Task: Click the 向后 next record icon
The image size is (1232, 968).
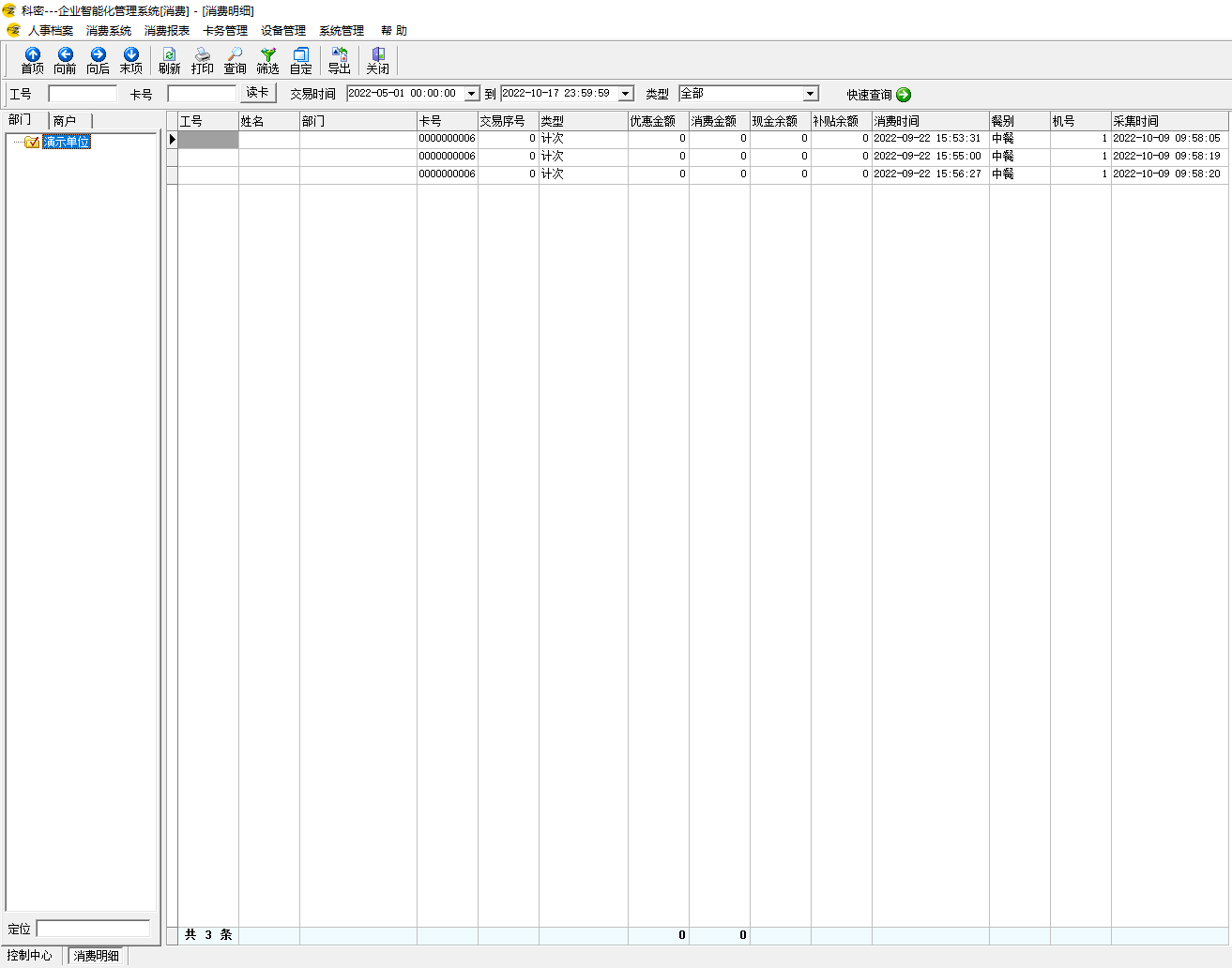Action: [99, 61]
